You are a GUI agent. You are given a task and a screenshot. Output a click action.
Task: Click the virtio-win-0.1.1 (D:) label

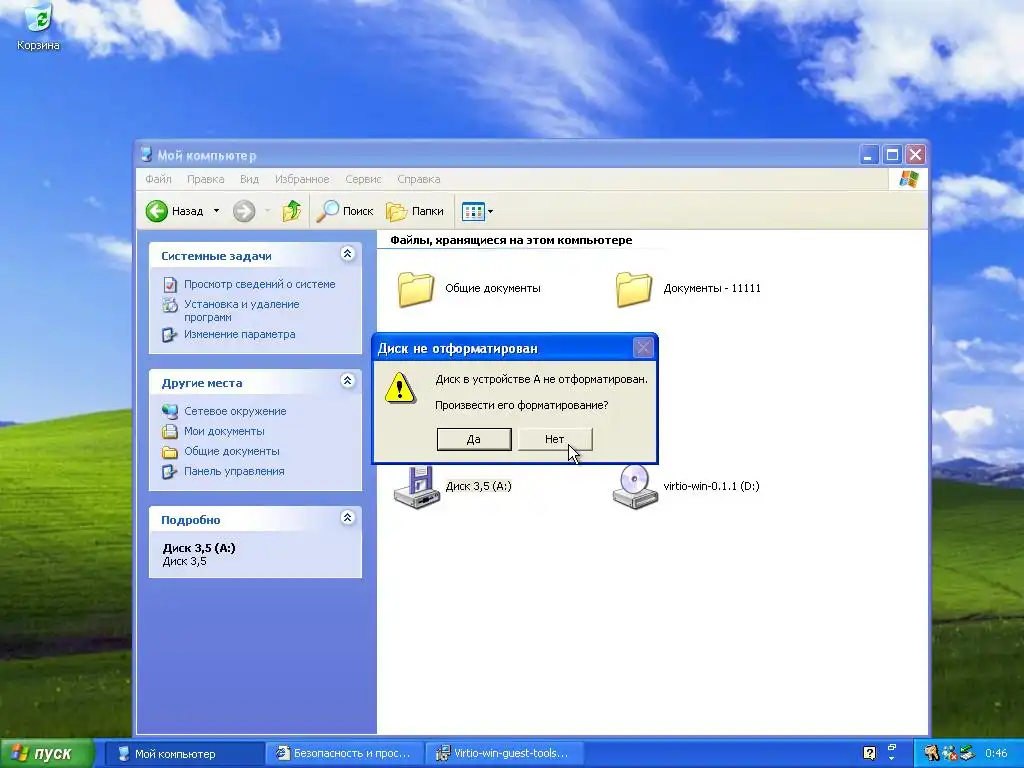[711, 486]
